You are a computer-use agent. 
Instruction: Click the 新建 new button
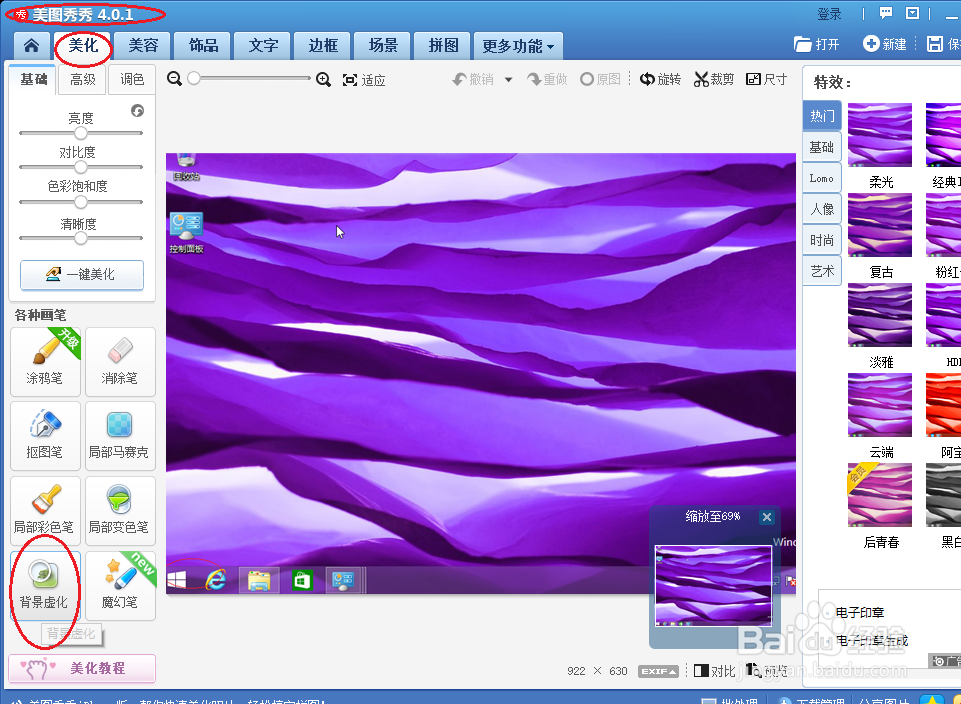tap(884, 44)
